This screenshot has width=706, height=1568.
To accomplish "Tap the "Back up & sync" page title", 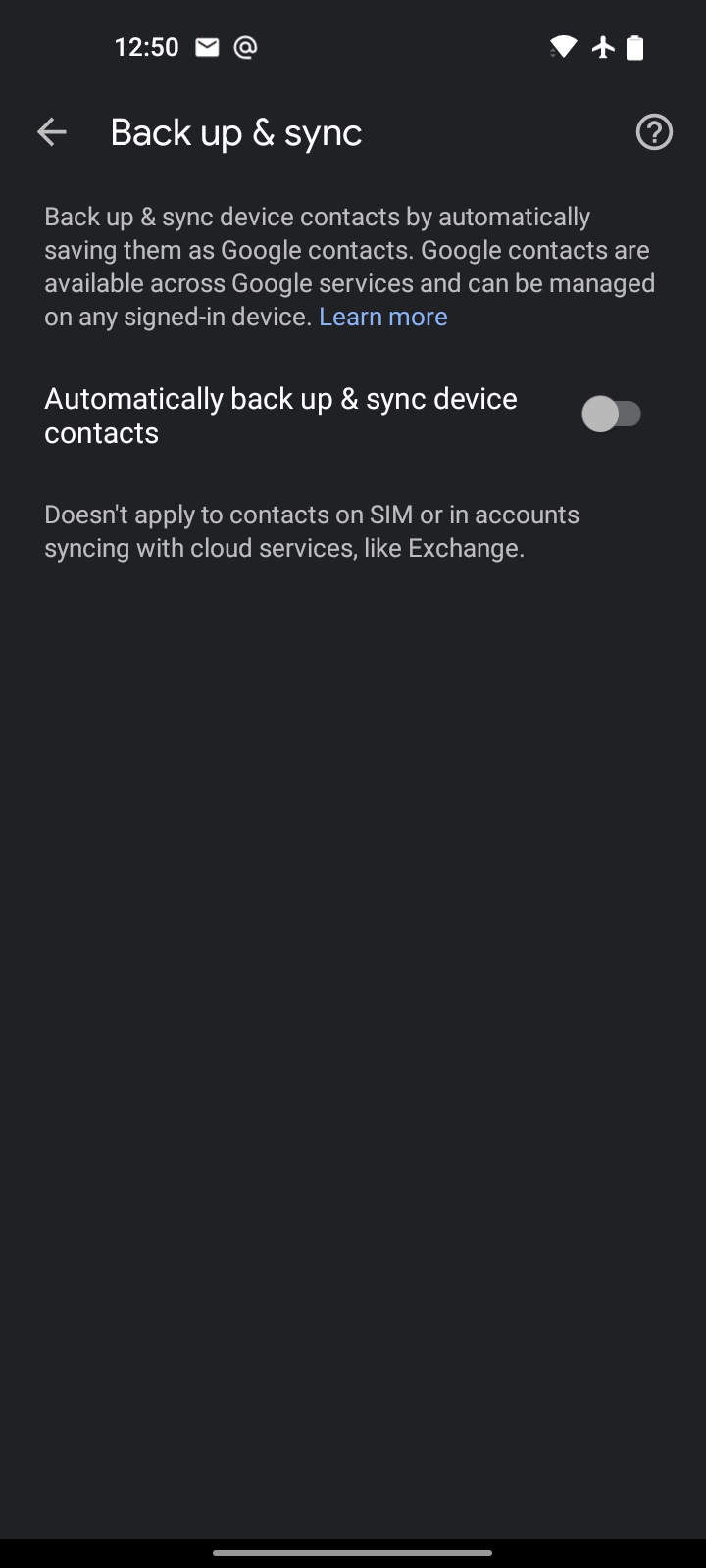I will pyautogui.click(x=236, y=132).
